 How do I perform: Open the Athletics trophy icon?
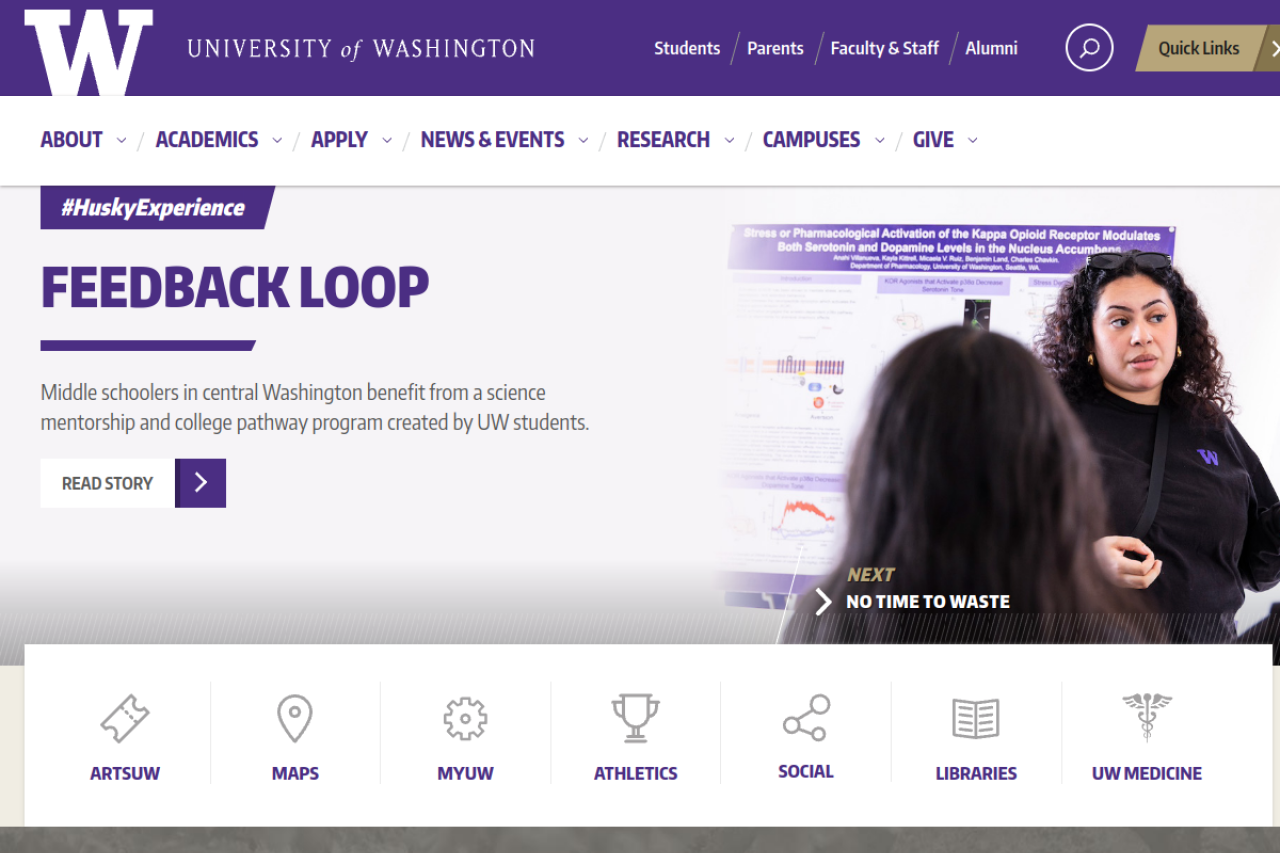click(x=636, y=718)
